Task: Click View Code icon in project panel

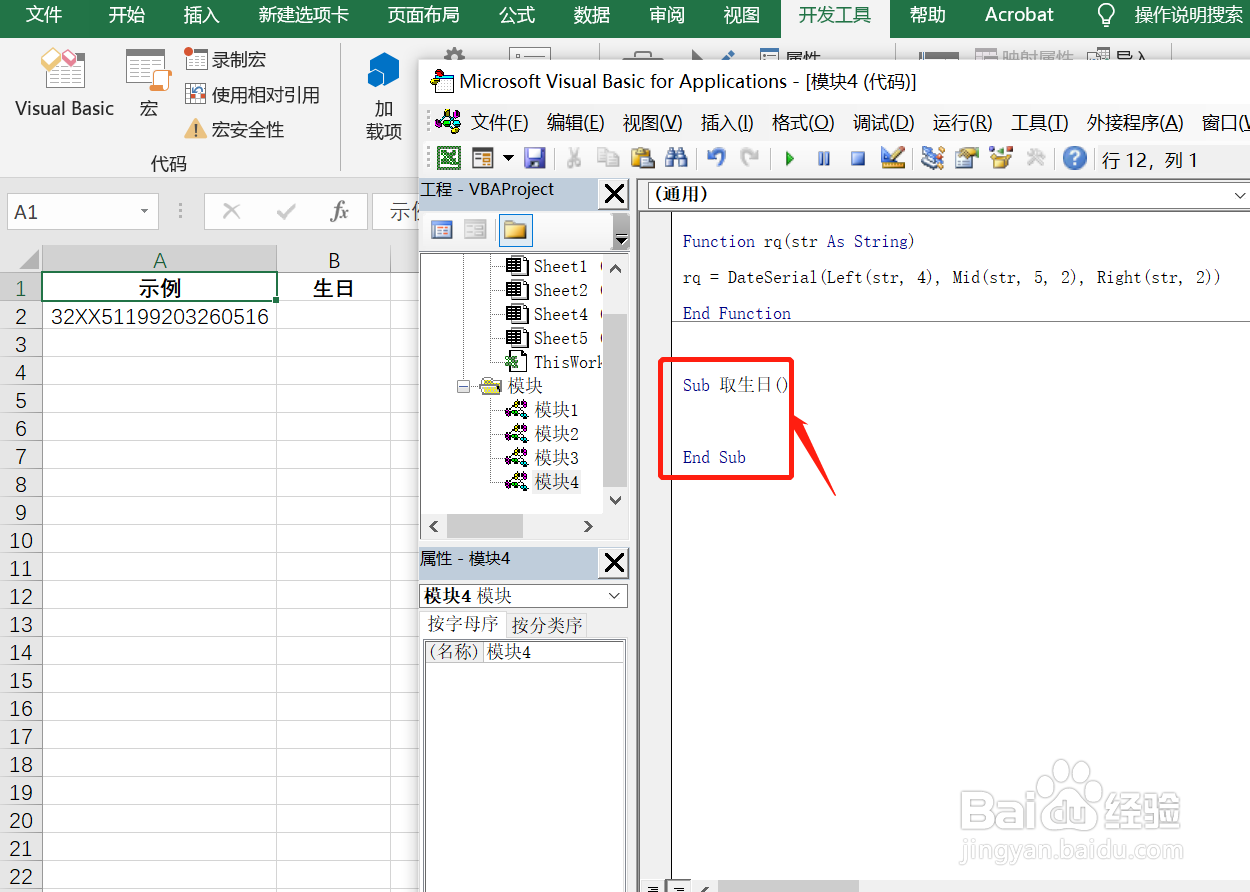Action: 442,230
